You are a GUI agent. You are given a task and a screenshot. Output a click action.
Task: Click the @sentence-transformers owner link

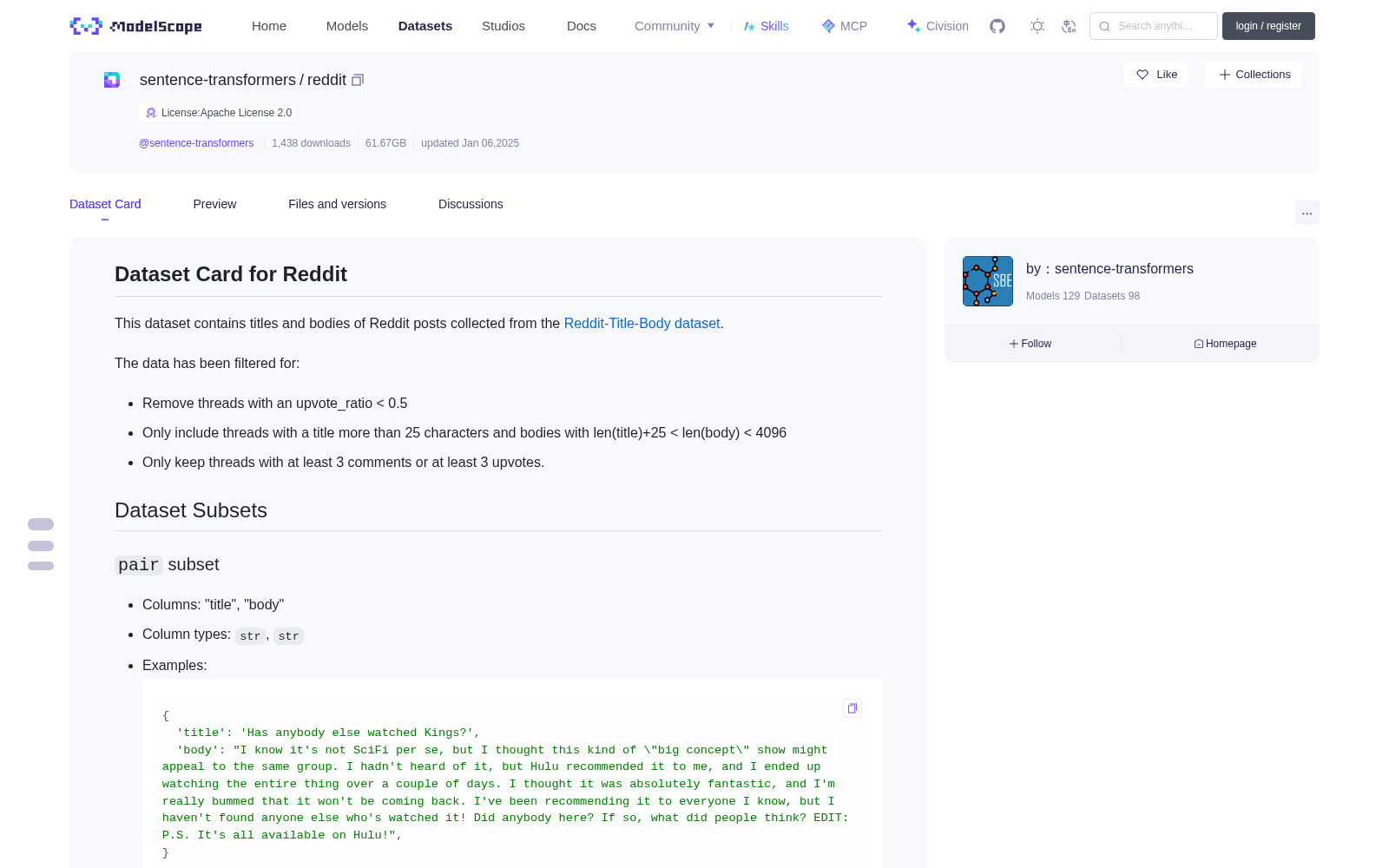pos(196,143)
